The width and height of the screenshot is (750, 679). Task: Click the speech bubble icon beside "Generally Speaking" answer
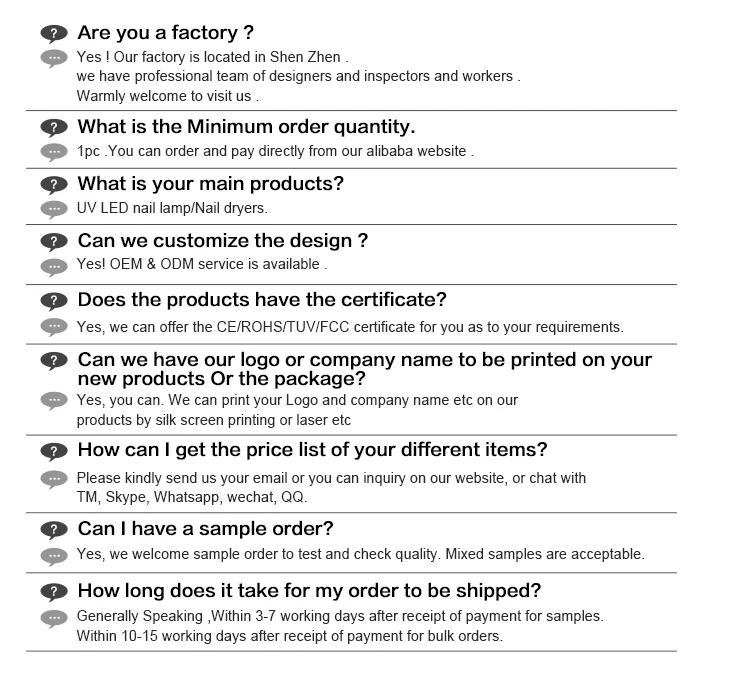coord(54,617)
